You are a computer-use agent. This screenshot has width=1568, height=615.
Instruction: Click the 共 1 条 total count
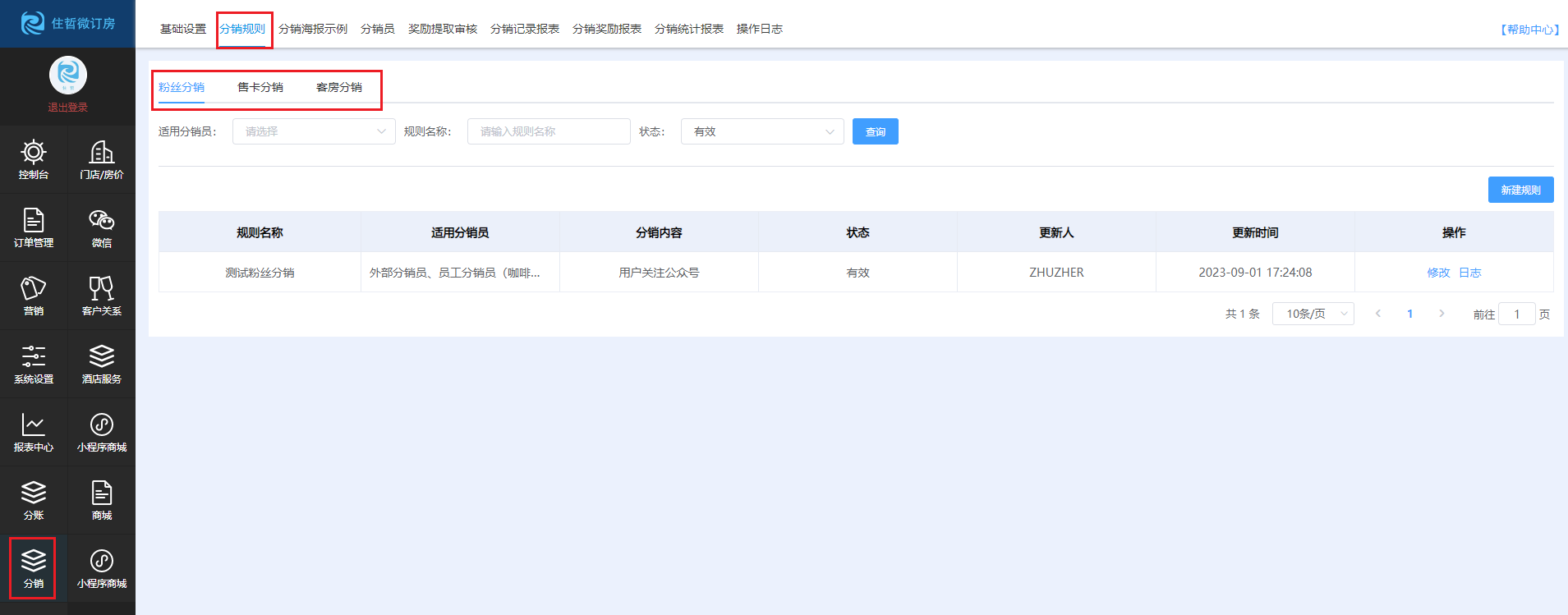tap(1242, 314)
